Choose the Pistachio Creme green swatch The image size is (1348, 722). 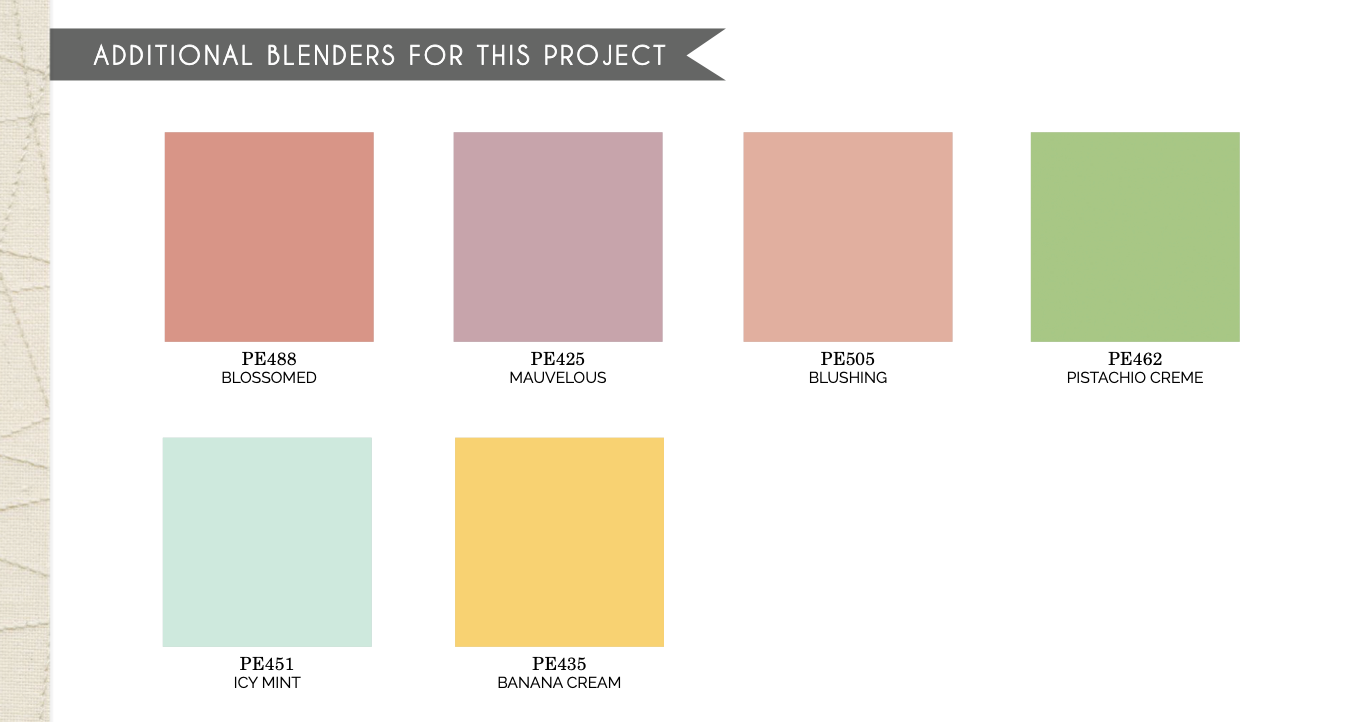click(1135, 237)
